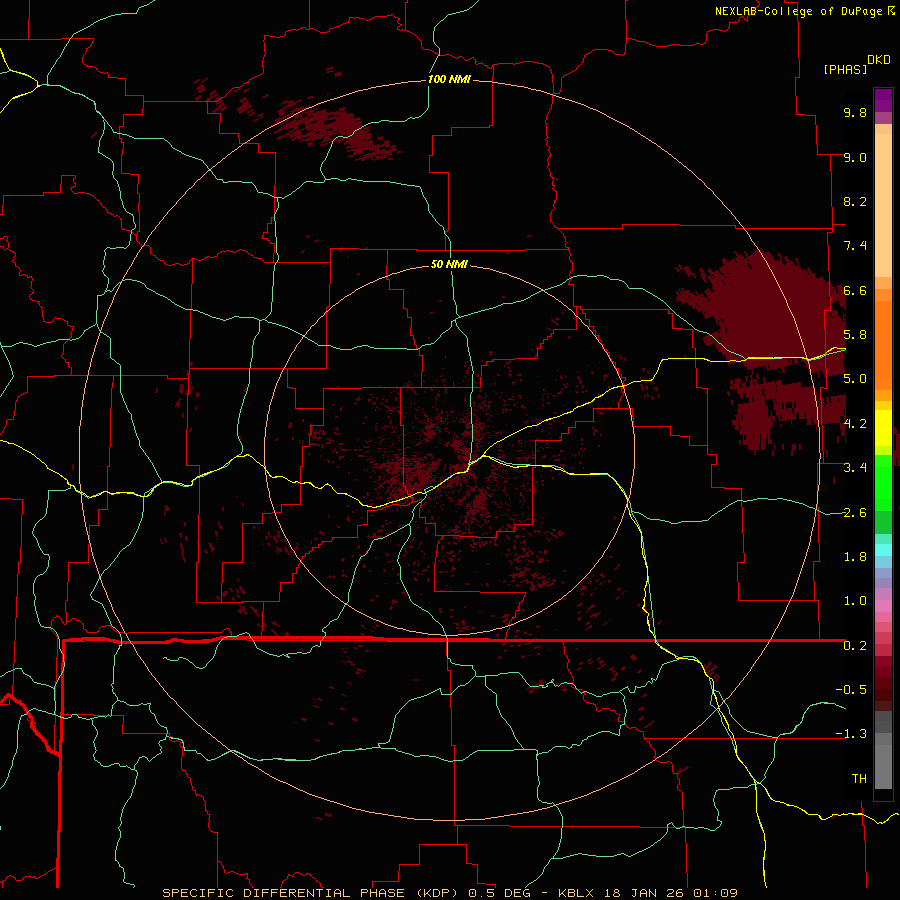900x900 pixels.
Task: Click the TH threshold label
Action: tap(859, 779)
